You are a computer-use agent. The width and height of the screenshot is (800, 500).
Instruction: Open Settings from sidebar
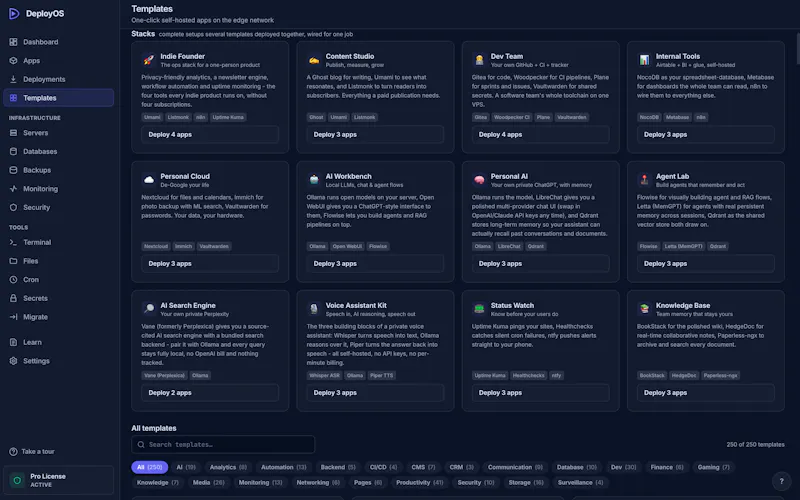(x=59, y=361)
